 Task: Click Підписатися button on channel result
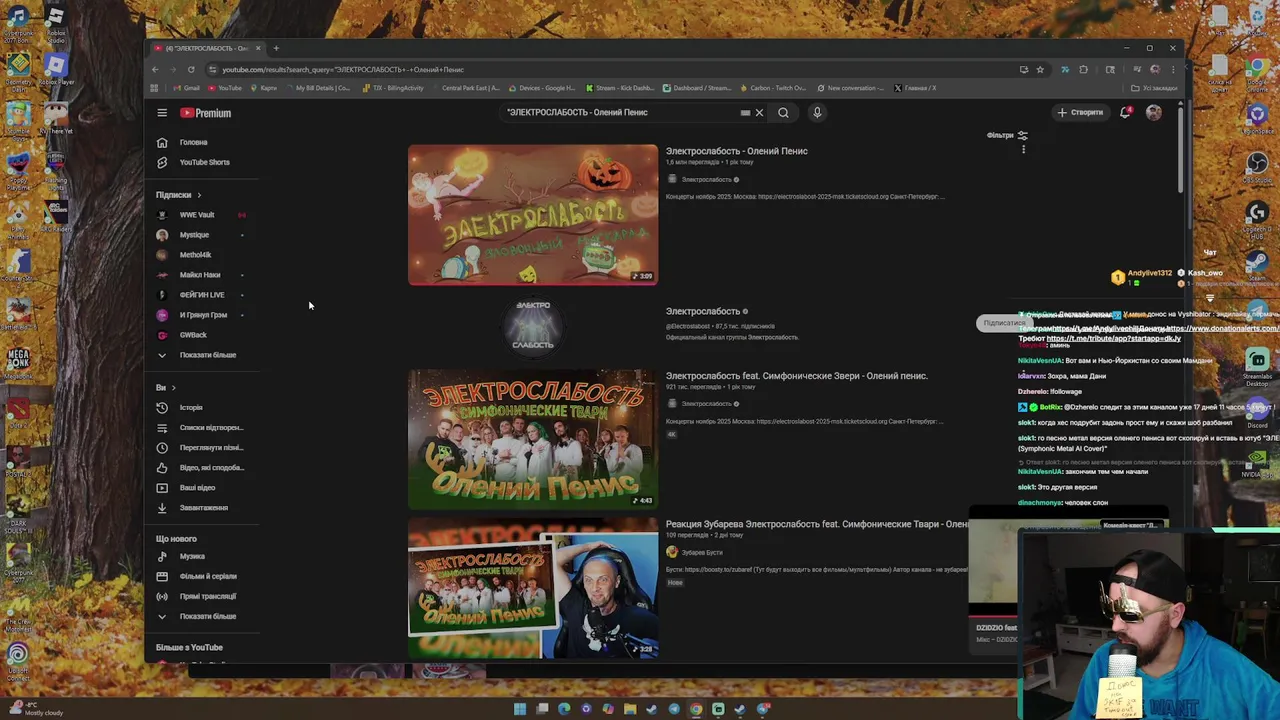click(x=1002, y=323)
